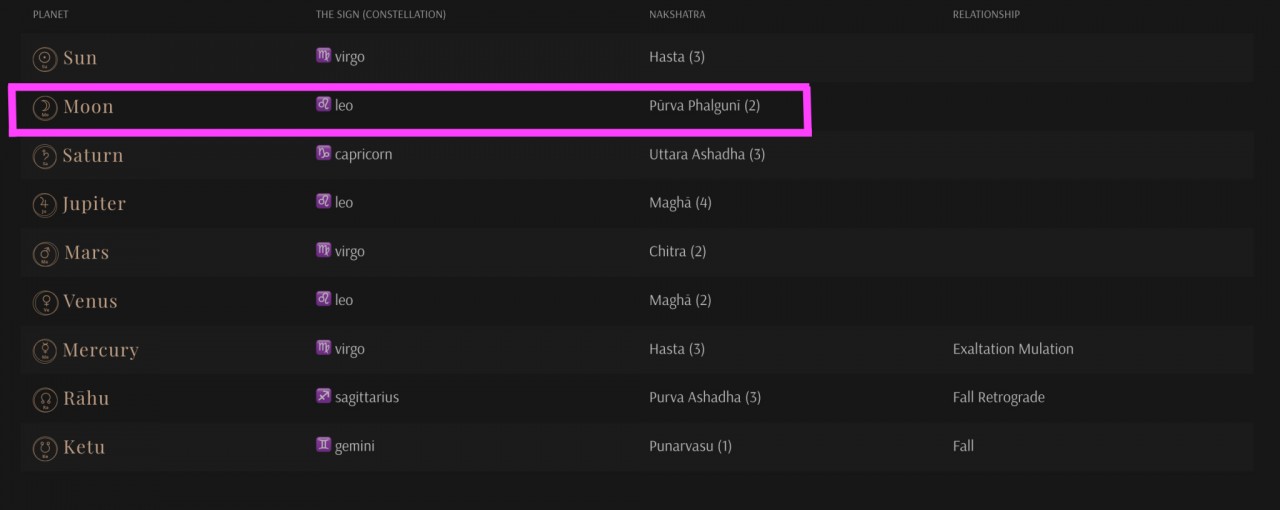Click the Virgo zodiac symbol in the Sun row

tap(323, 56)
